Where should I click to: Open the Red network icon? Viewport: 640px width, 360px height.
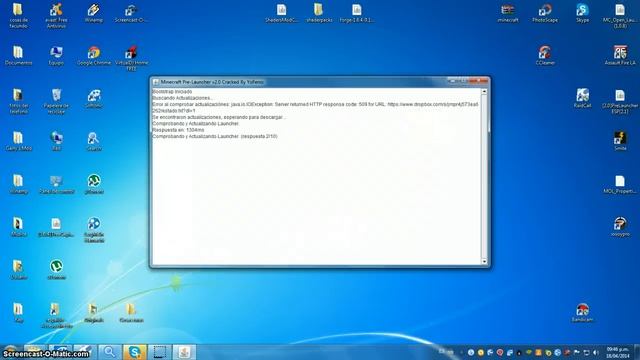click(56, 142)
